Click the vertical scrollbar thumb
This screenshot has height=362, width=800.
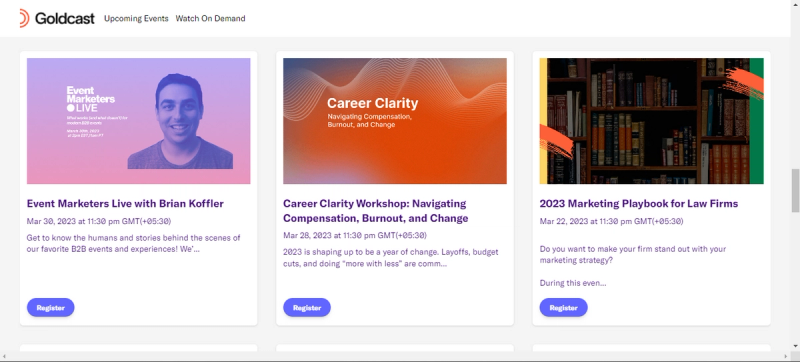795,190
